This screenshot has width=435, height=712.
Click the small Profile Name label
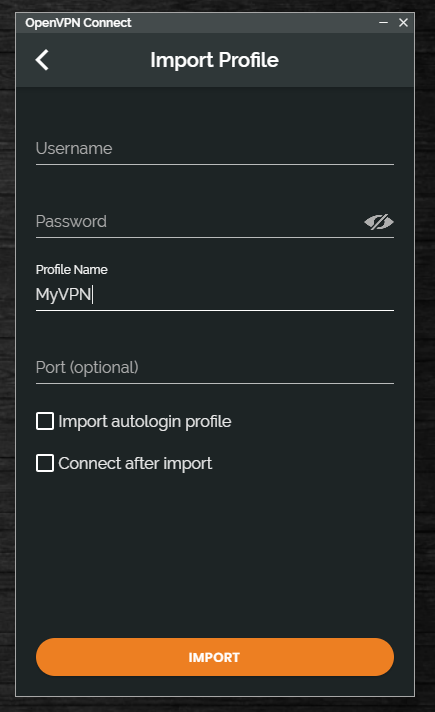pos(72,270)
